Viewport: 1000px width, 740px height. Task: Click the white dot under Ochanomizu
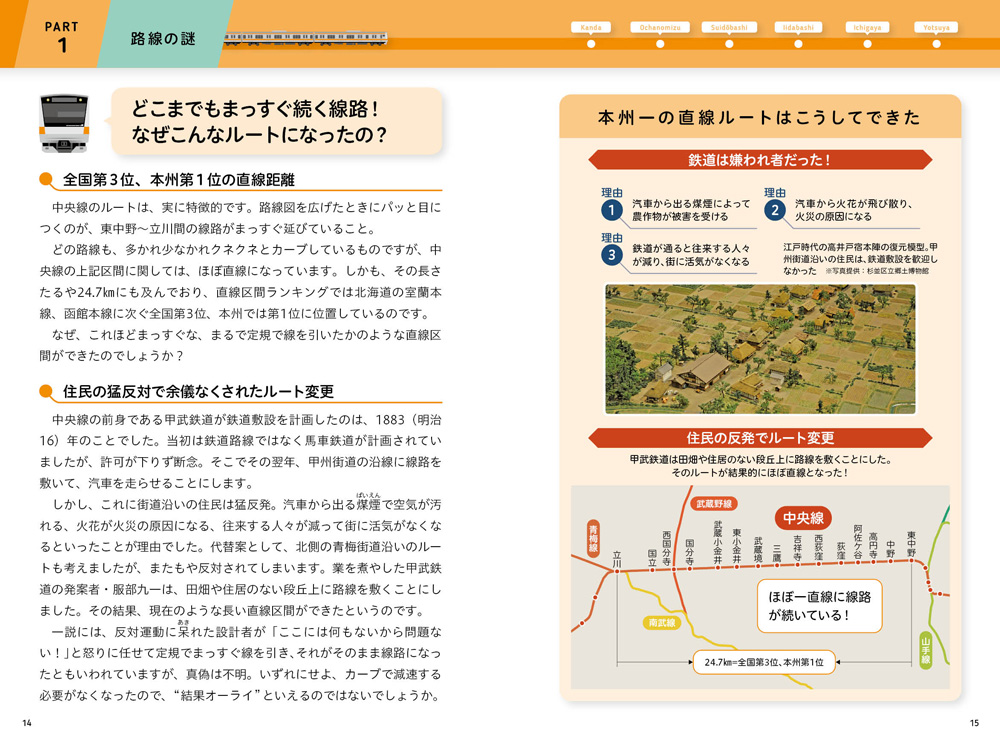(x=660, y=44)
